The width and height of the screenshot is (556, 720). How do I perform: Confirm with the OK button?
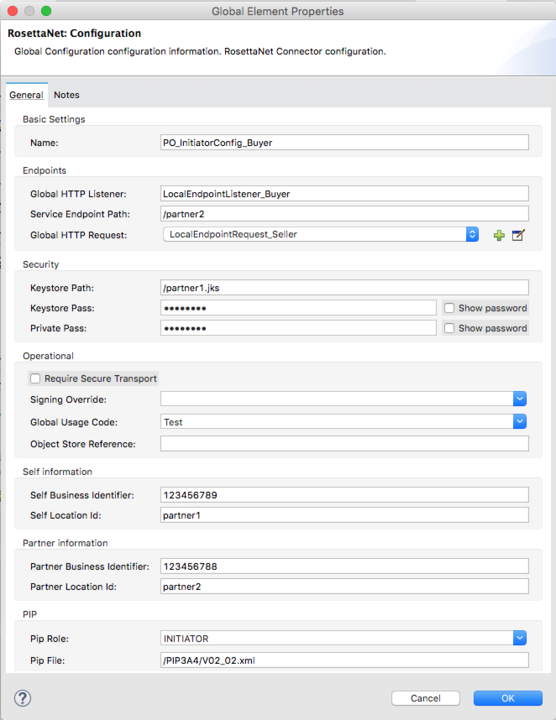(x=508, y=698)
